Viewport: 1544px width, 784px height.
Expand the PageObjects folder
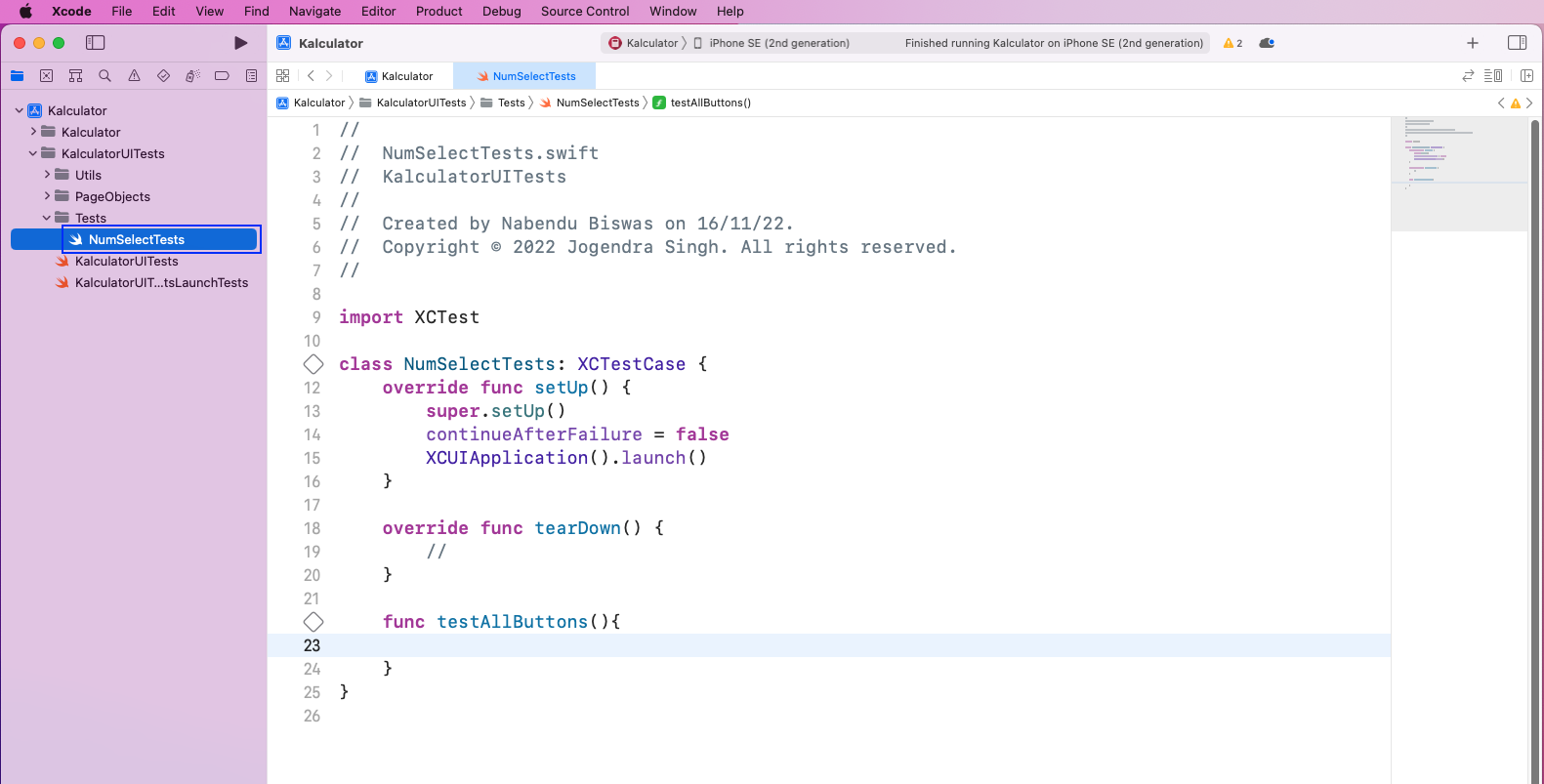(x=47, y=196)
